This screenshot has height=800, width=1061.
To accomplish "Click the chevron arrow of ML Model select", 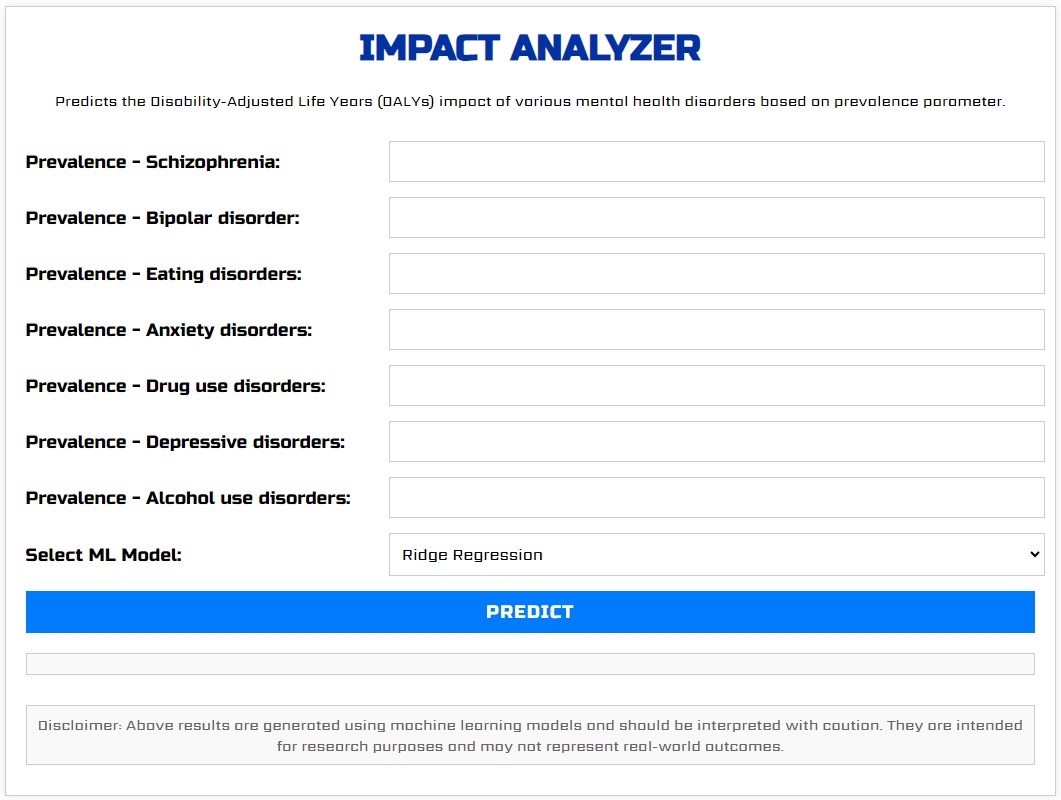I will pos(1034,554).
